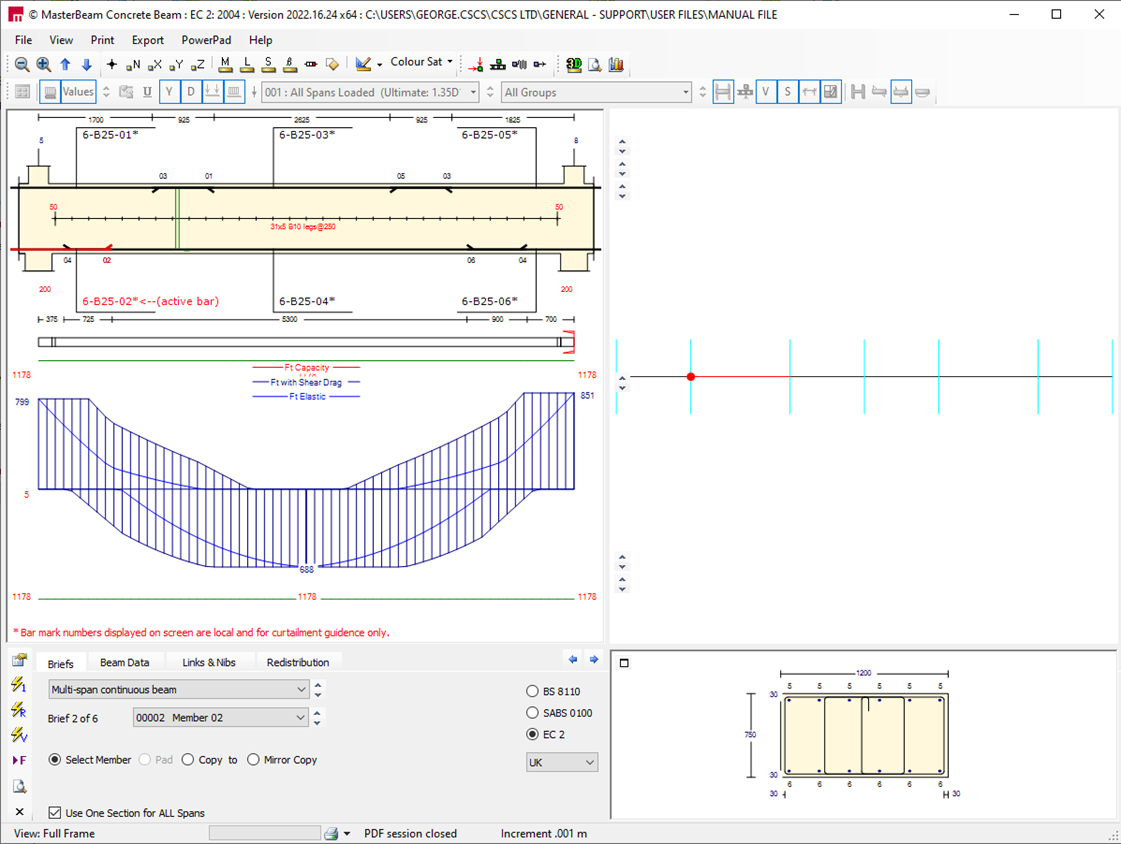
Task: Click the N node toolbar icon
Action: coord(133,64)
